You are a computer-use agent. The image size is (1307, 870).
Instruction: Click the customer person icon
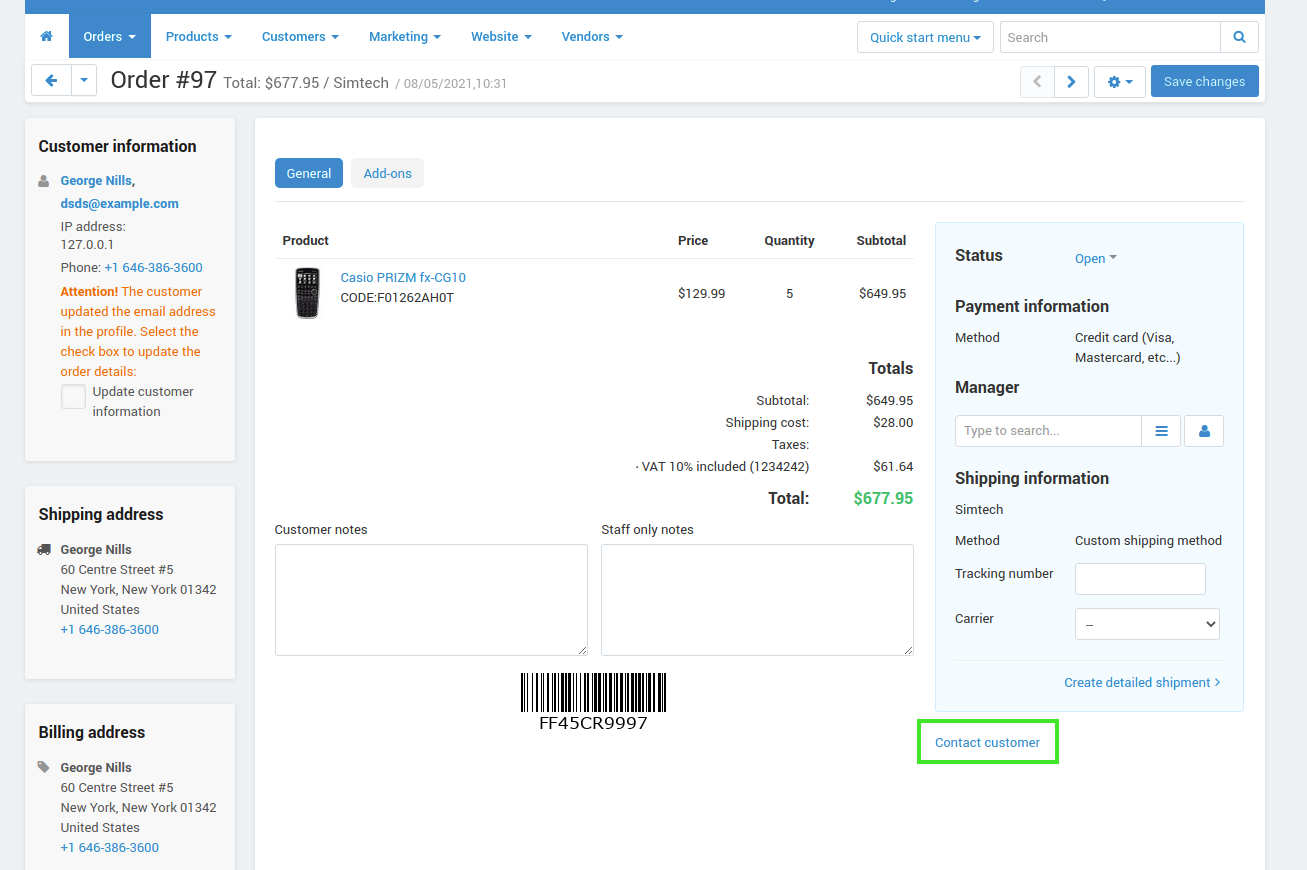tap(44, 182)
